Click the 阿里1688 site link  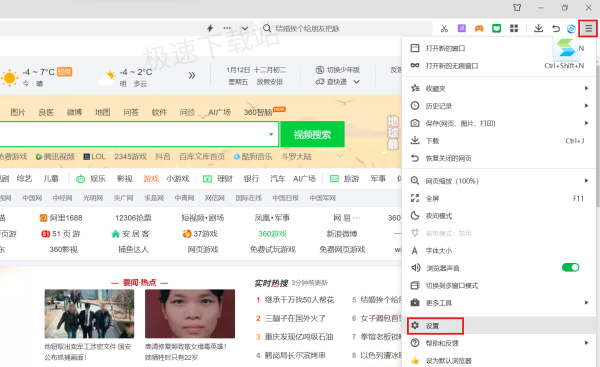[x=61, y=218]
